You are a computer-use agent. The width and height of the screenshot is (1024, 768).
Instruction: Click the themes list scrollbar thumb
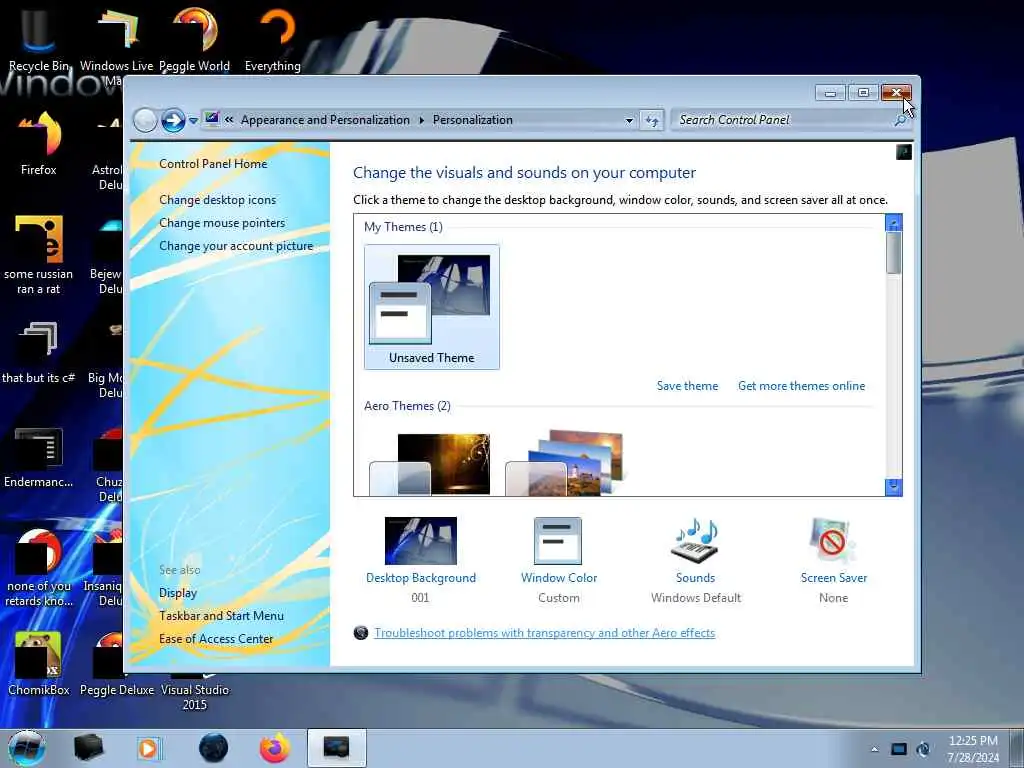pyautogui.click(x=893, y=253)
